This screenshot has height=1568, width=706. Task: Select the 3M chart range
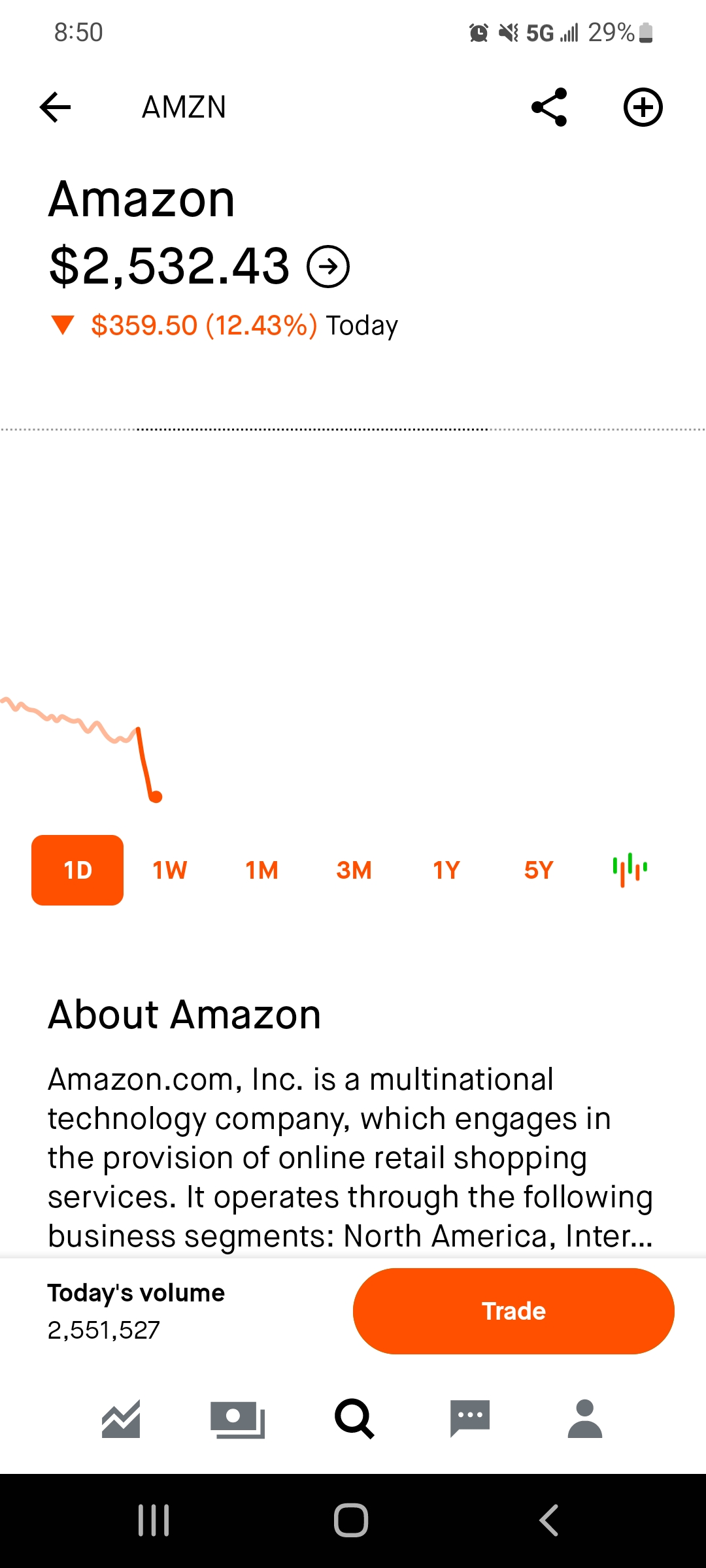click(354, 870)
